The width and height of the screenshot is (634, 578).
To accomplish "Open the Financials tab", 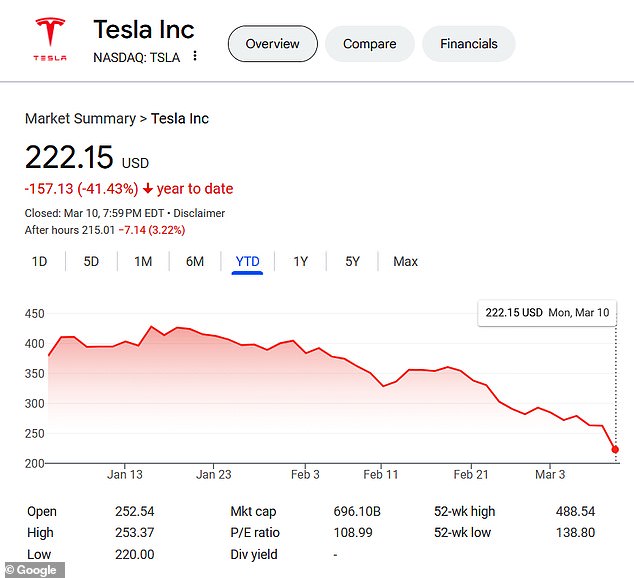I will pyautogui.click(x=468, y=44).
